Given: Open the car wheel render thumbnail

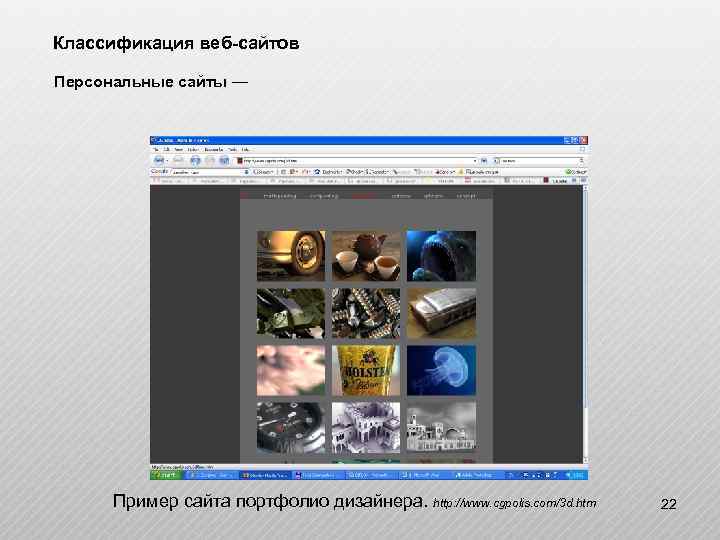Looking at the screenshot, I should pyautogui.click(x=291, y=256).
